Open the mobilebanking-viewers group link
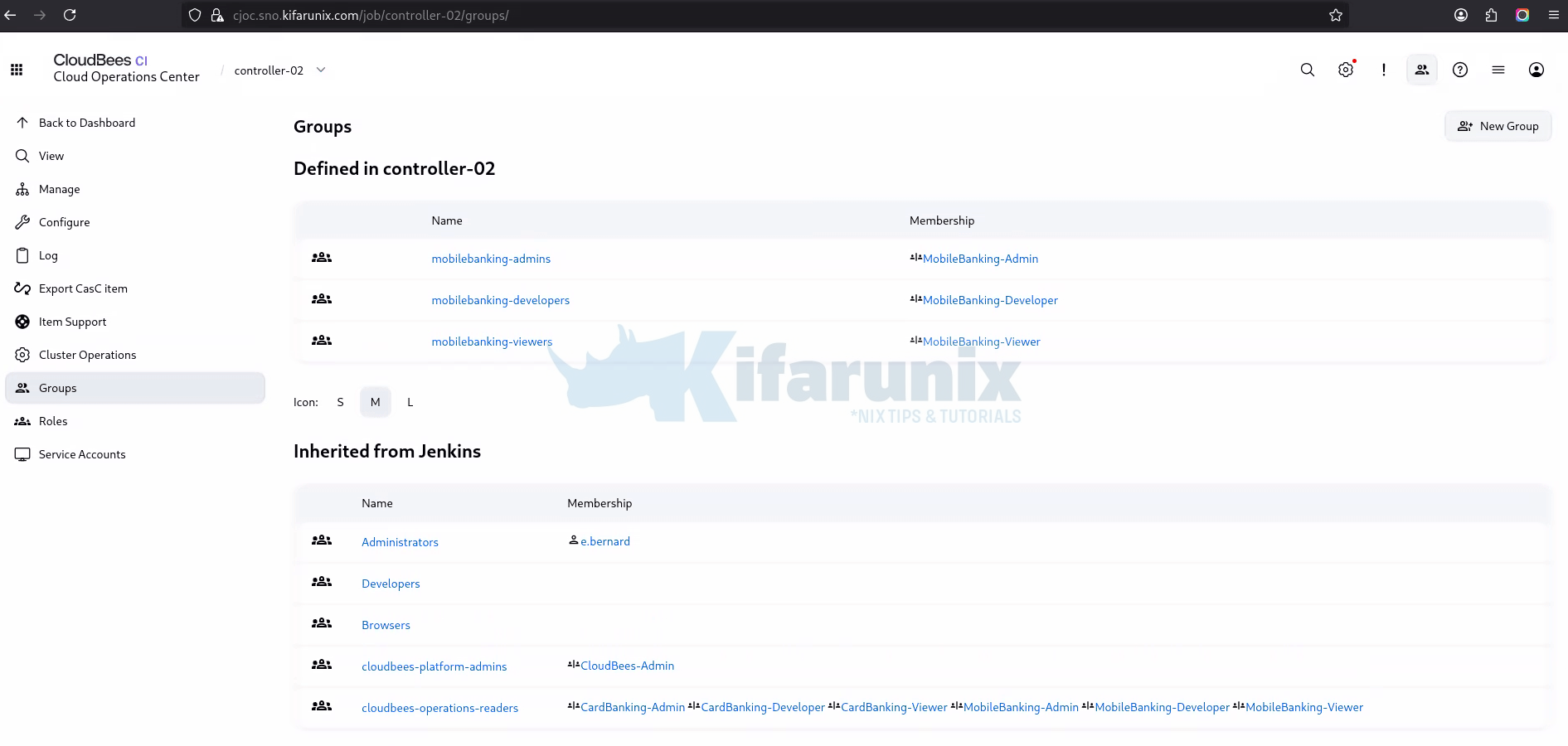Screen dimensions: 1568x746 492,342
